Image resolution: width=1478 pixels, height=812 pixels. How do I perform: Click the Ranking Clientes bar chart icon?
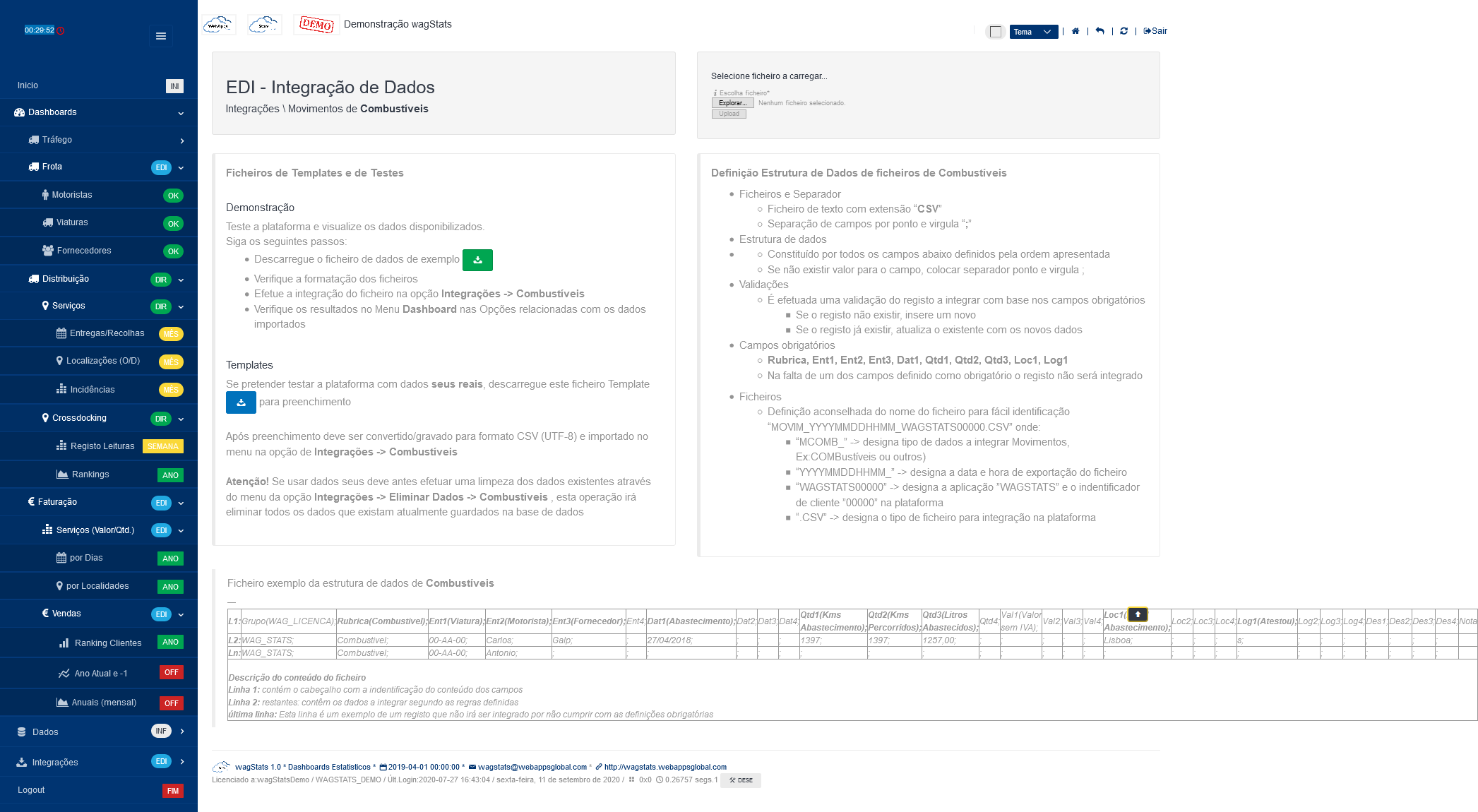pyautogui.click(x=64, y=643)
